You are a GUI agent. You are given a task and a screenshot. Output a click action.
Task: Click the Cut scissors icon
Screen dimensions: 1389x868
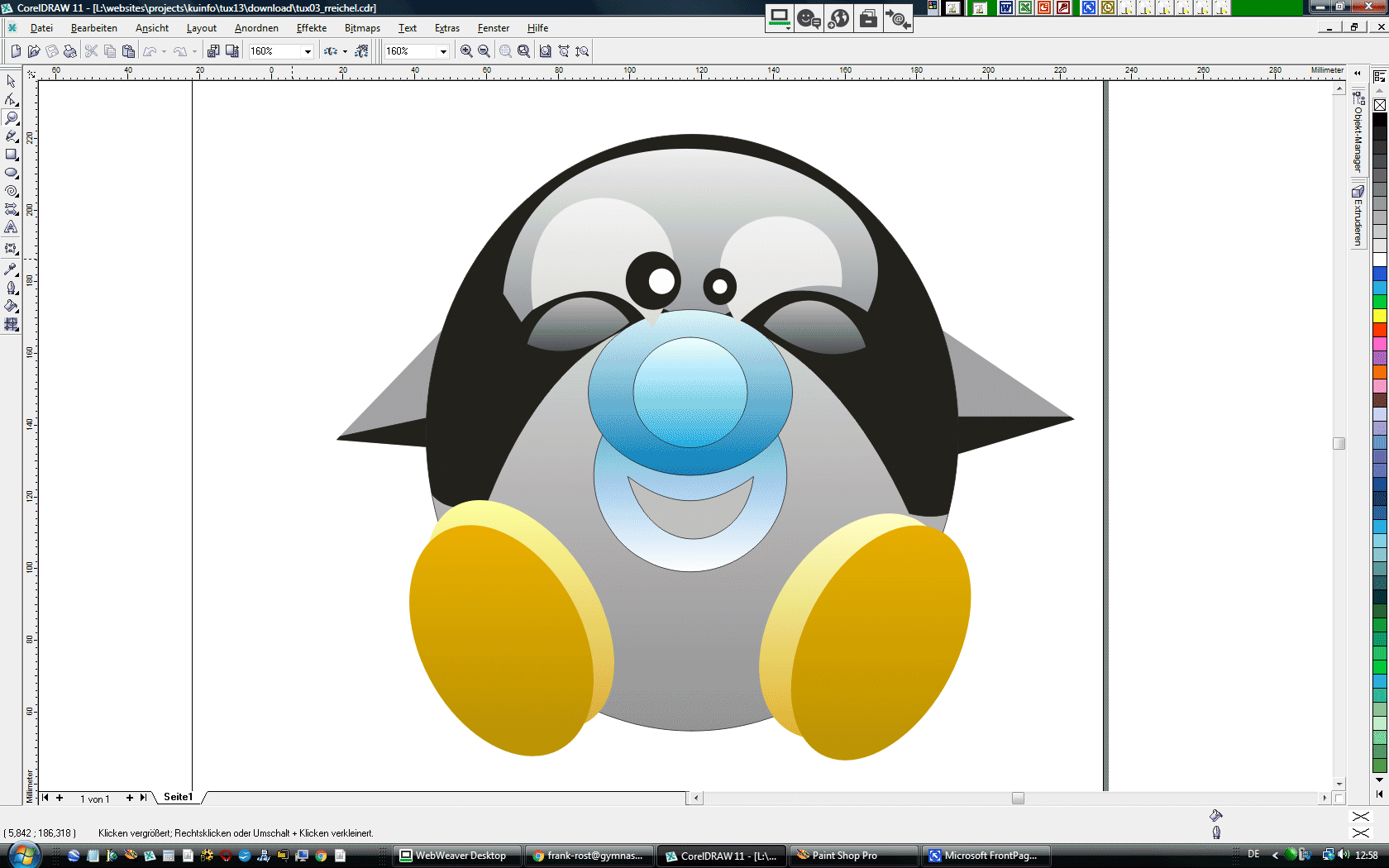coord(92,51)
